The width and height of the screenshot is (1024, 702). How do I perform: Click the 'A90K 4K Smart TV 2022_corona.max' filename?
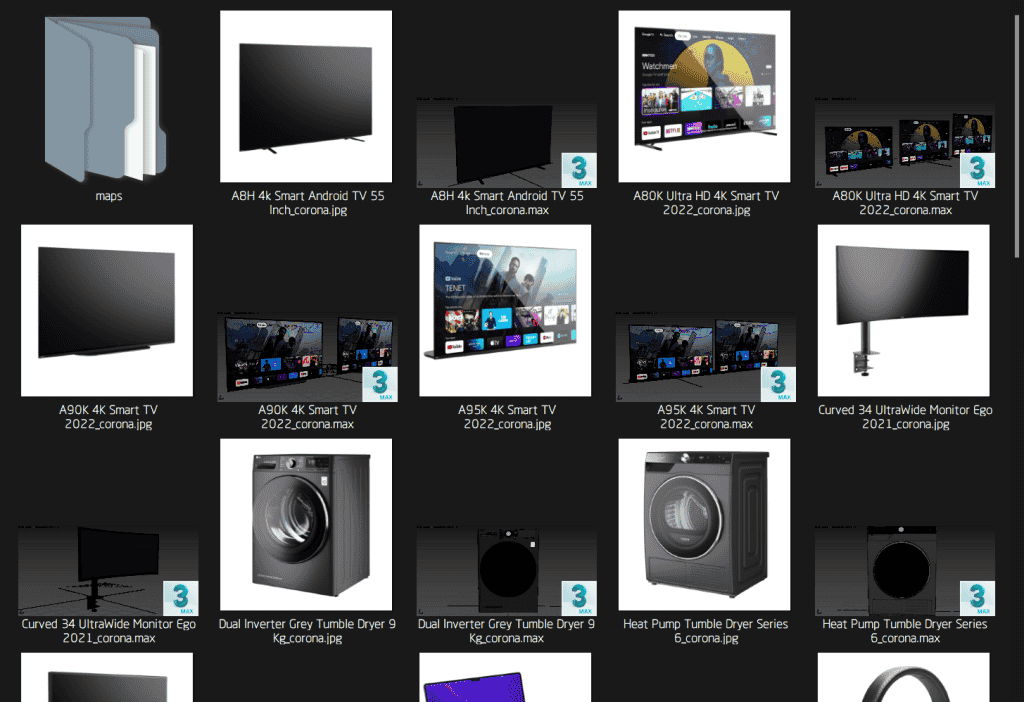click(x=308, y=417)
